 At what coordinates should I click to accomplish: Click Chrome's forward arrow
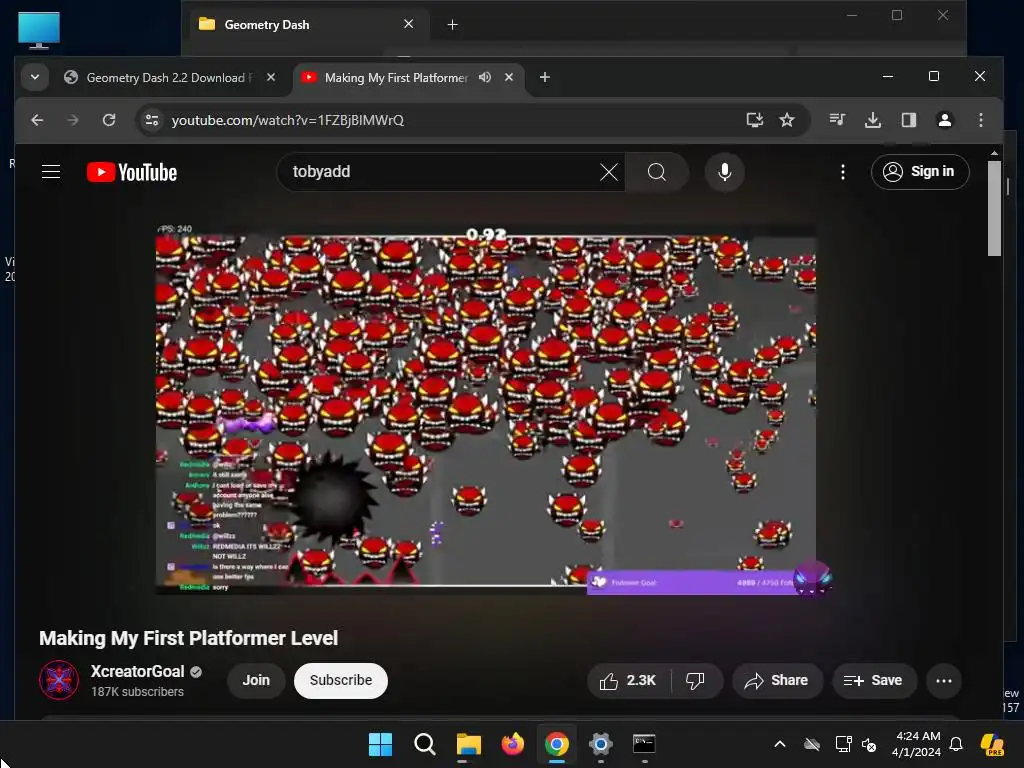[72, 120]
